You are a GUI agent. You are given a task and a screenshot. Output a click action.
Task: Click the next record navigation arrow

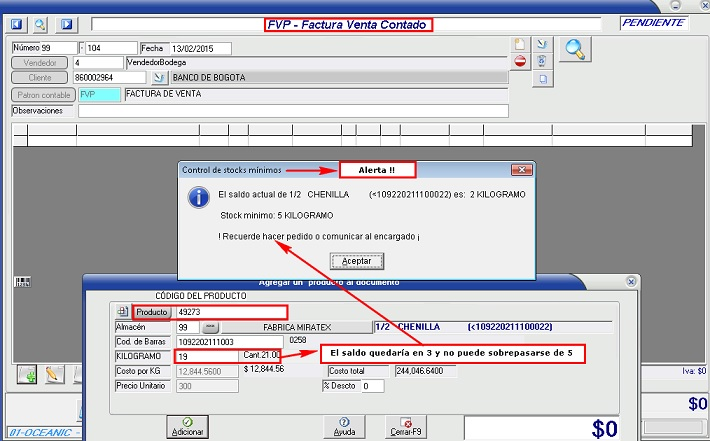click(67, 23)
